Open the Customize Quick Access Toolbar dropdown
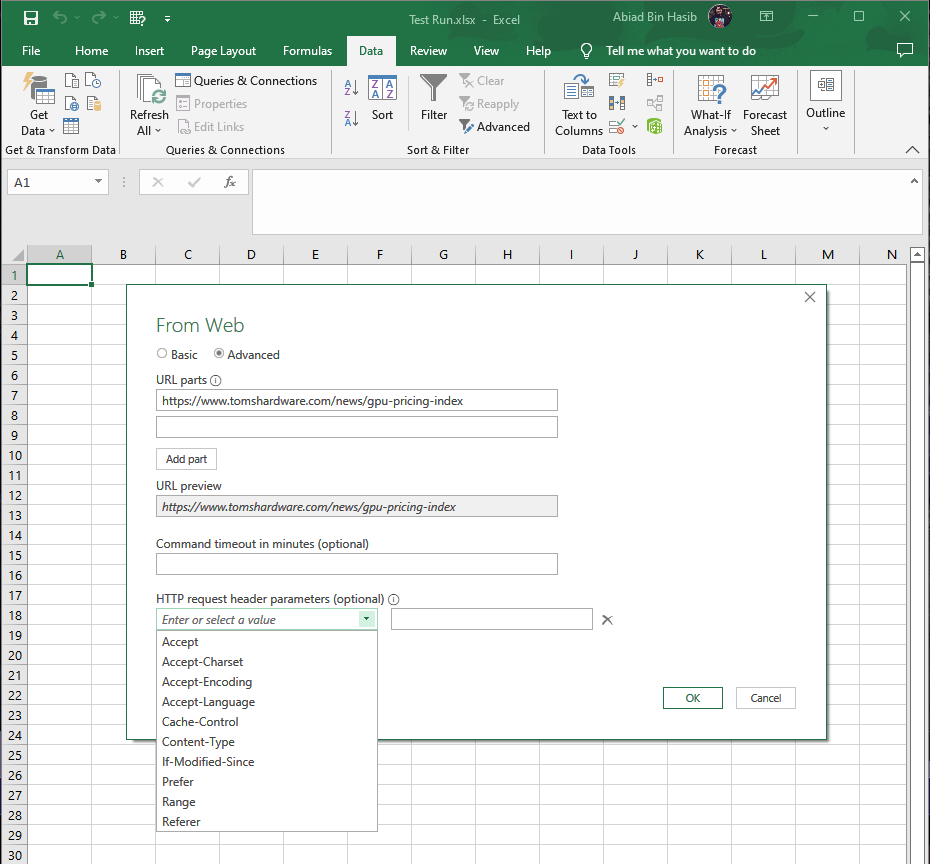The height and width of the screenshot is (864, 930). pyautogui.click(x=168, y=19)
